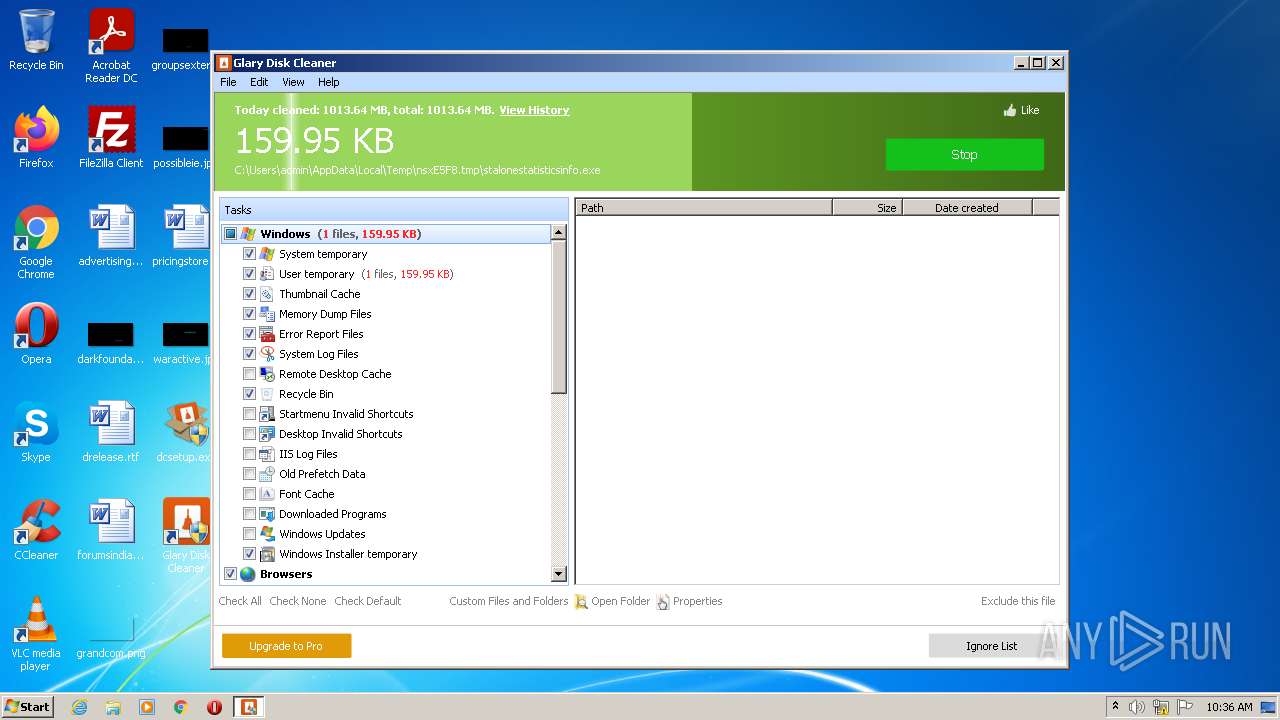This screenshot has width=1280, height=720.
Task: Enable Remote Desktop Cache checkbox
Action: coord(249,374)
